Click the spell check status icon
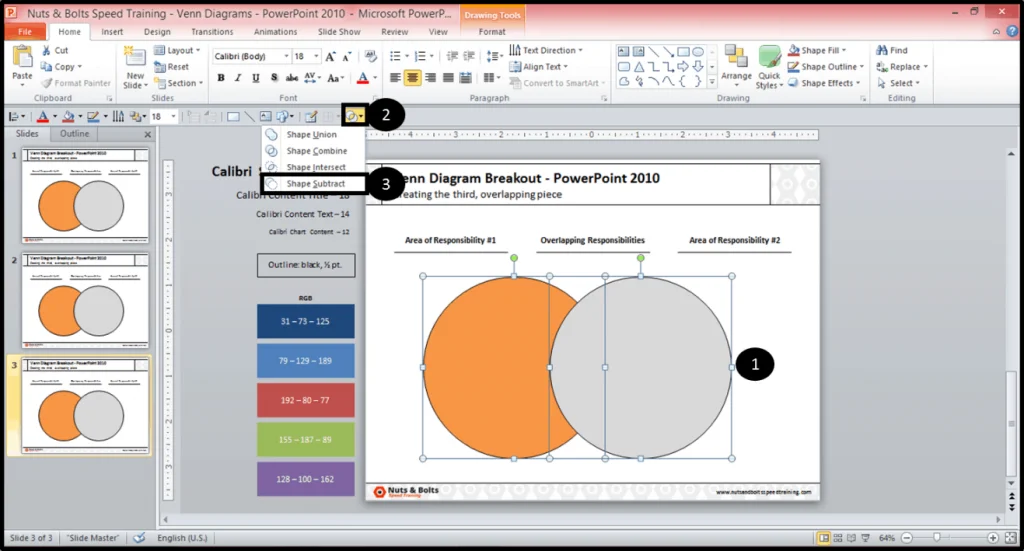 (x=139, y=538)
